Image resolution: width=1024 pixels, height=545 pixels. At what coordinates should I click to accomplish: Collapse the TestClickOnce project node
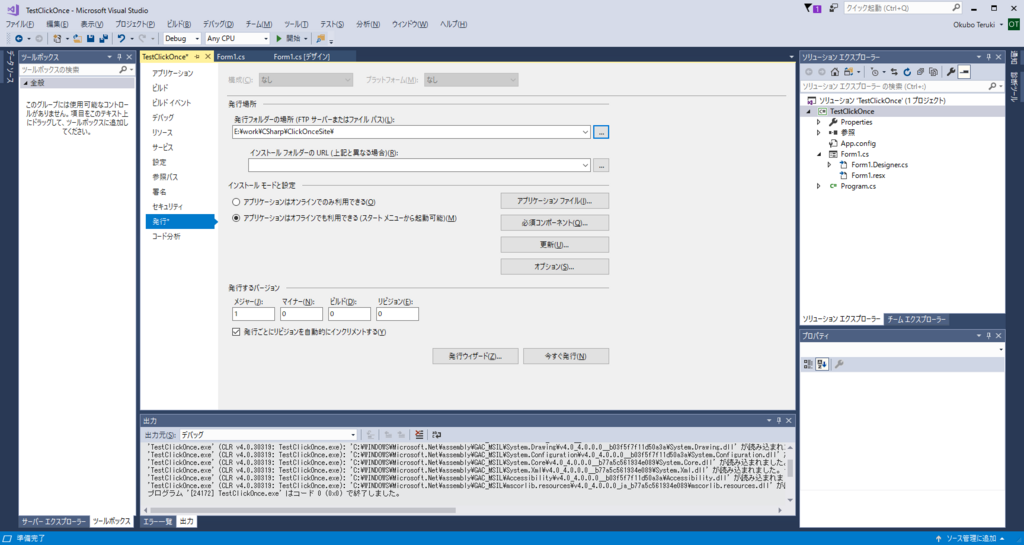pyautogui.click(x=808, y=112)
